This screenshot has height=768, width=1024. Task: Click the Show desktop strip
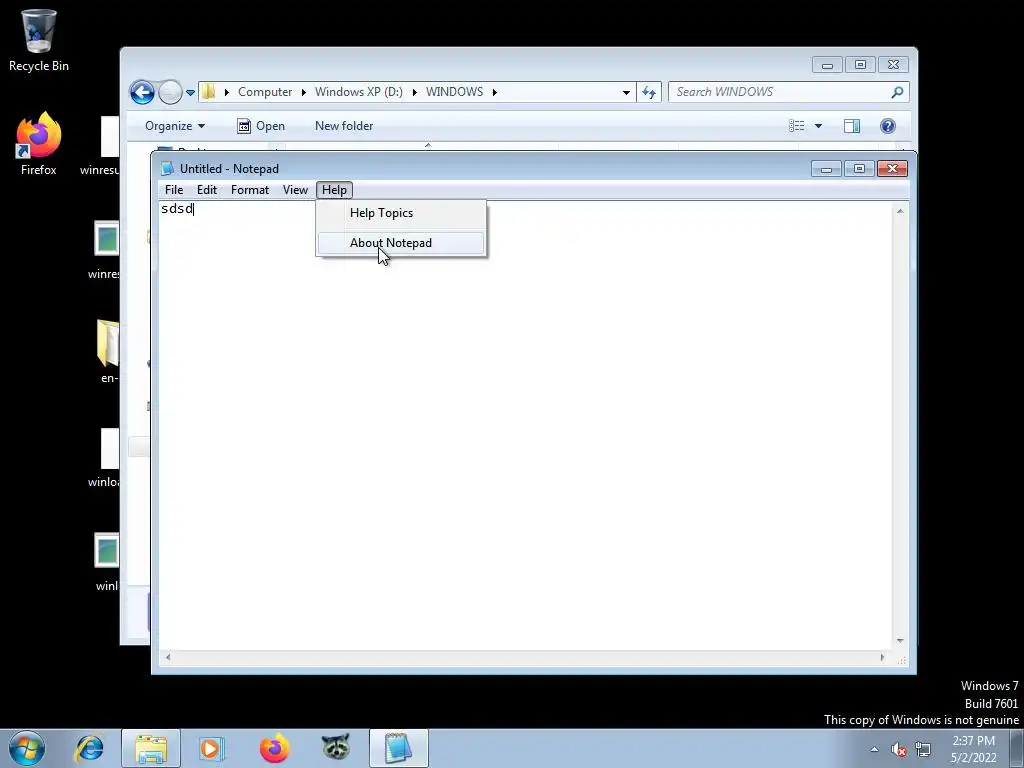pyautogui.click(x=1016, y=749)
